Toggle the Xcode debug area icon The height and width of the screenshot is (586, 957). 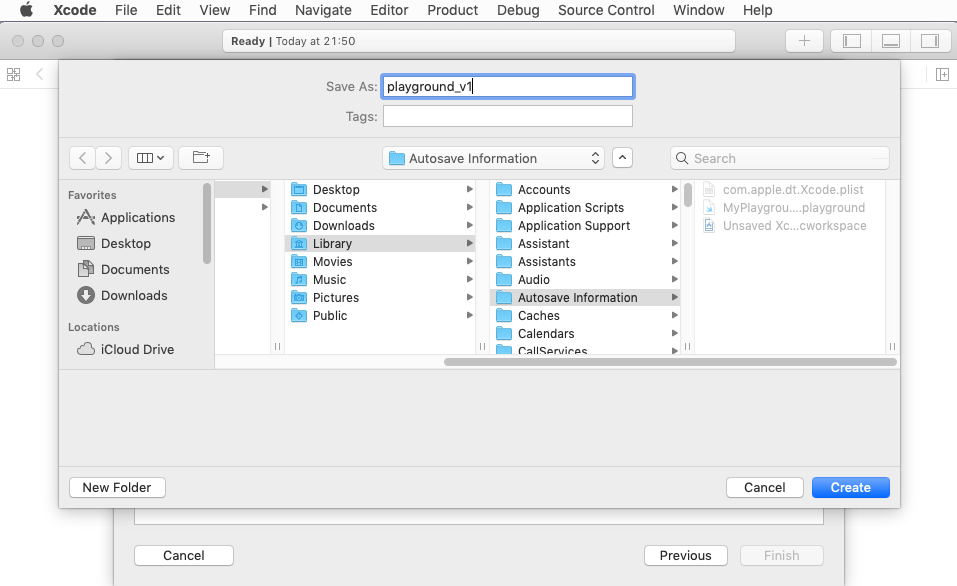pyautogui.click(x=891, y=41)
